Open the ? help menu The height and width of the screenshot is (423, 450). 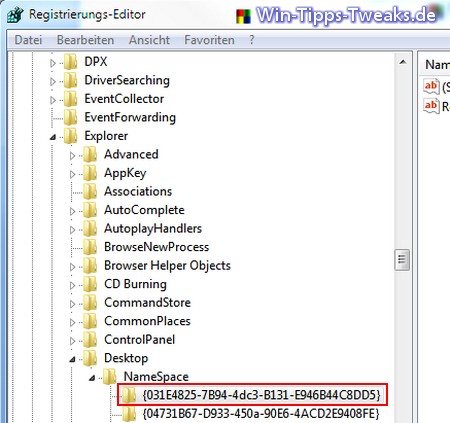(x=252, y=40)
